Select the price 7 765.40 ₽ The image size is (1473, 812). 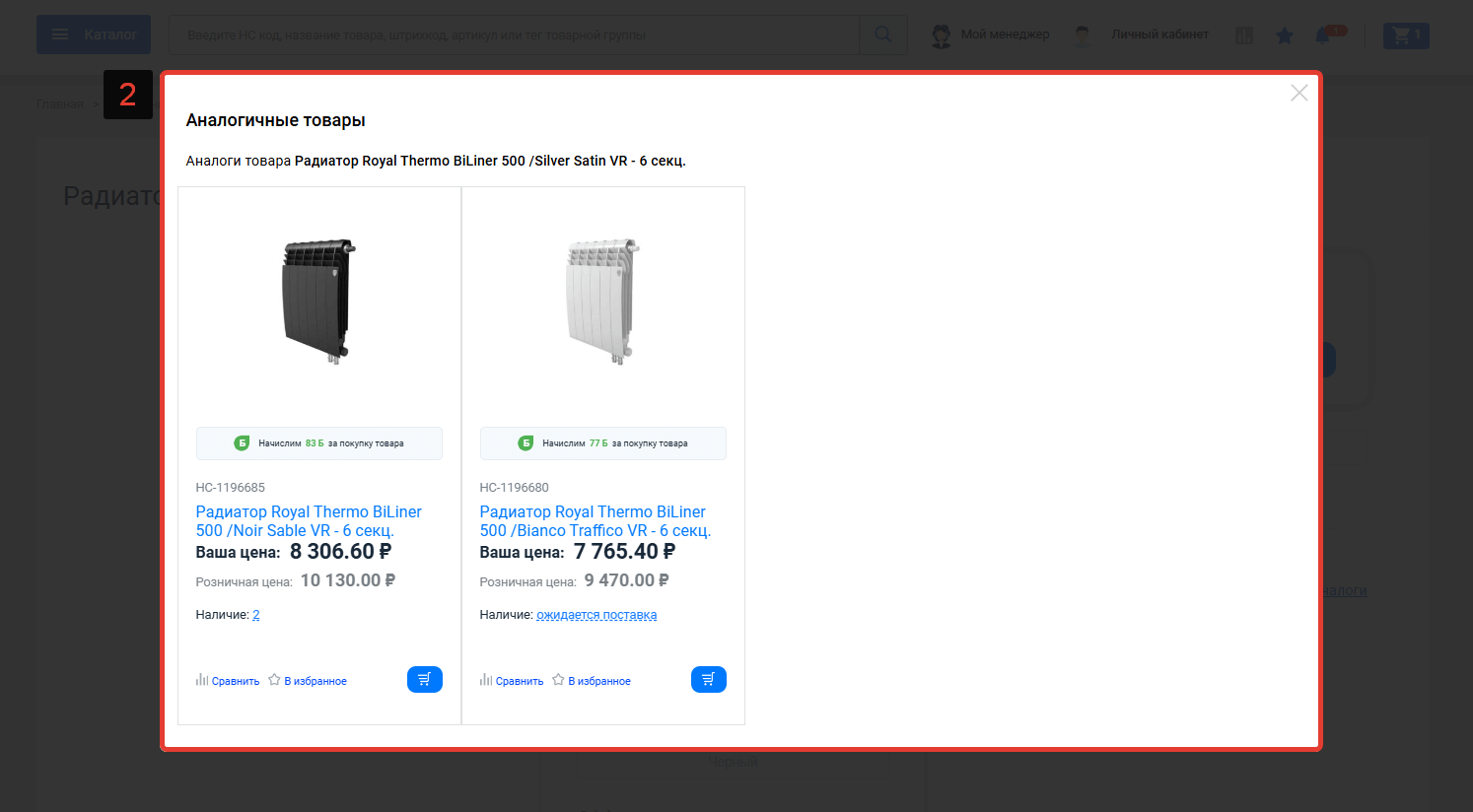(x=624, y=552)
